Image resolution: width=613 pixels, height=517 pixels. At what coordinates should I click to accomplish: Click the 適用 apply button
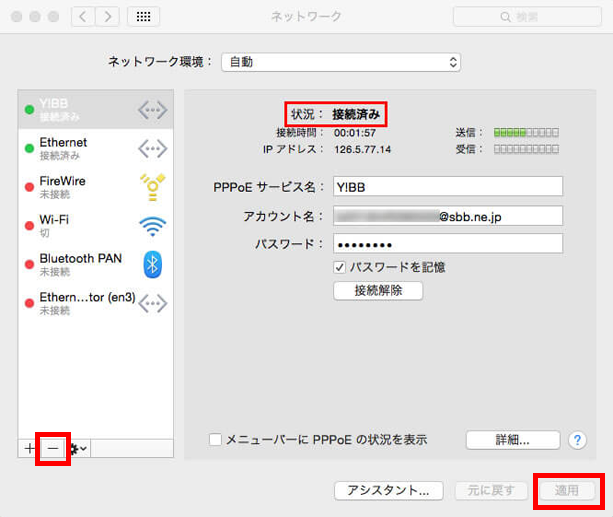point(567,490)
